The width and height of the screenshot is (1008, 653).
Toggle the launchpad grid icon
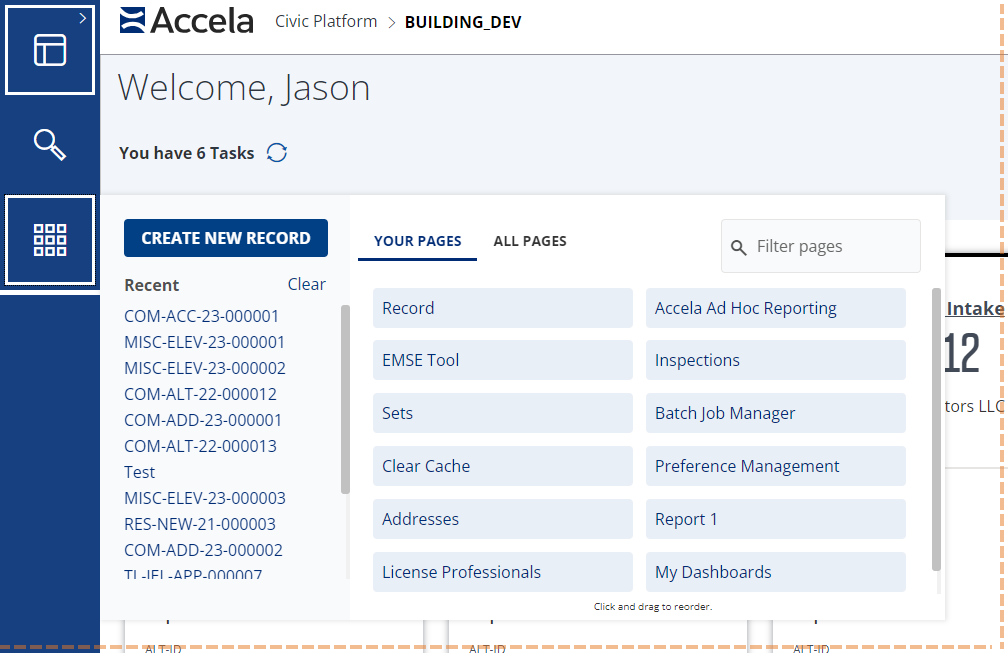50,240
